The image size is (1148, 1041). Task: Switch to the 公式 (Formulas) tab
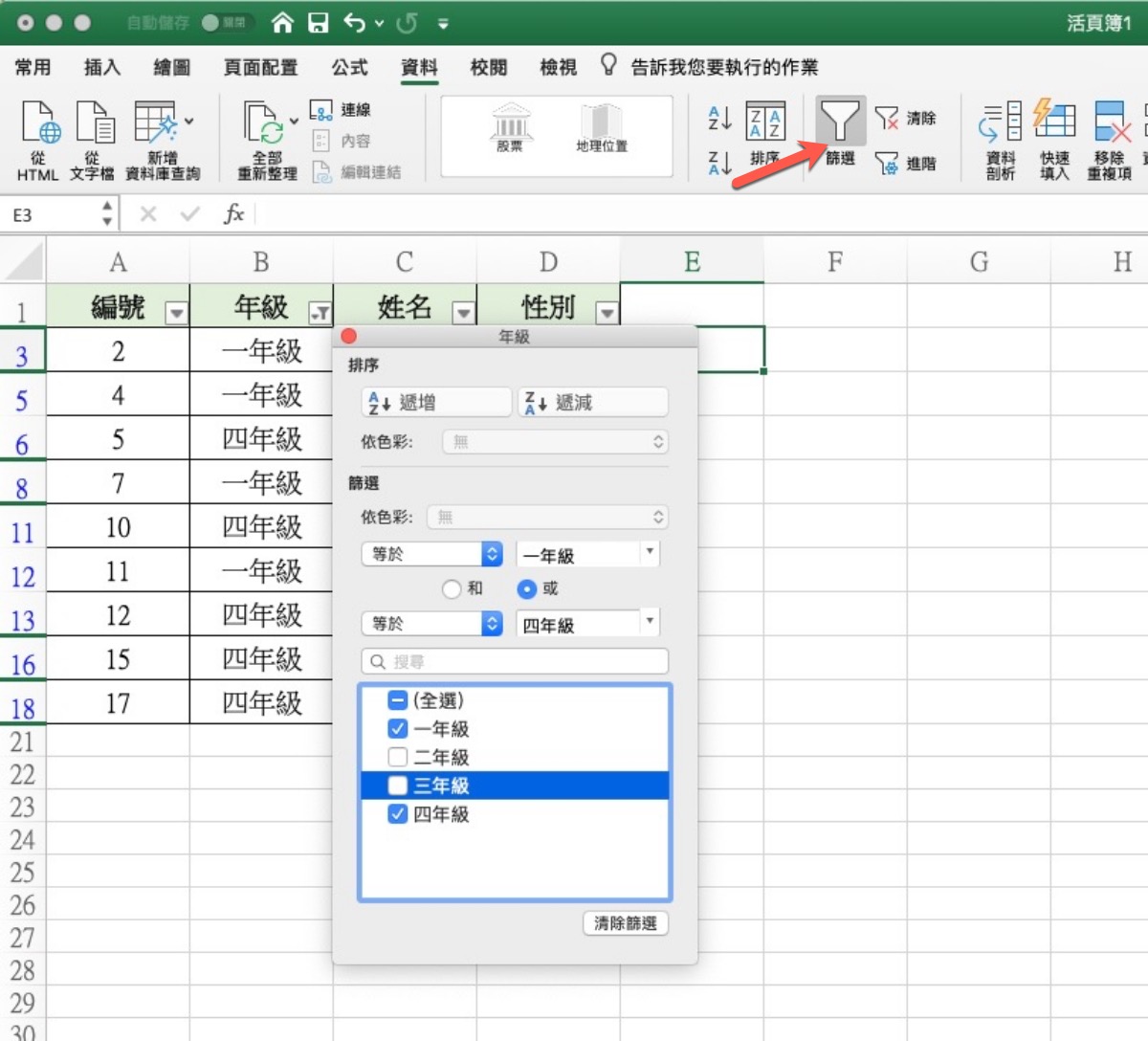pos(349,67)
